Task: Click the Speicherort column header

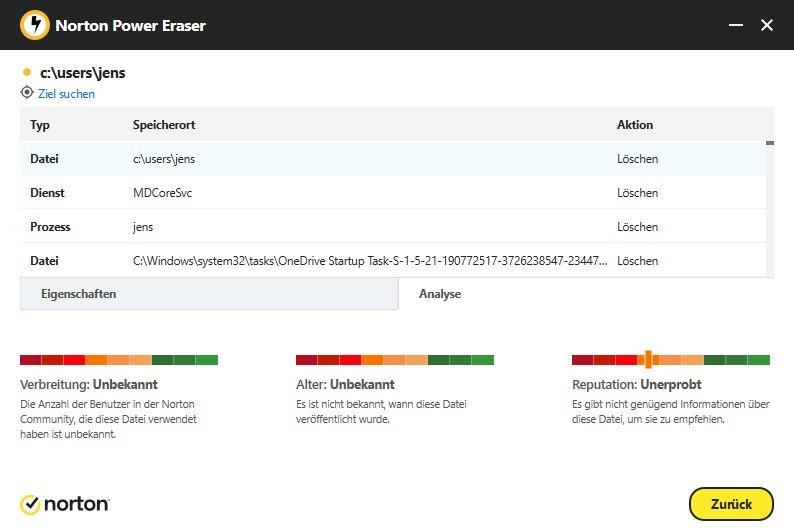Action: point(164,125)
